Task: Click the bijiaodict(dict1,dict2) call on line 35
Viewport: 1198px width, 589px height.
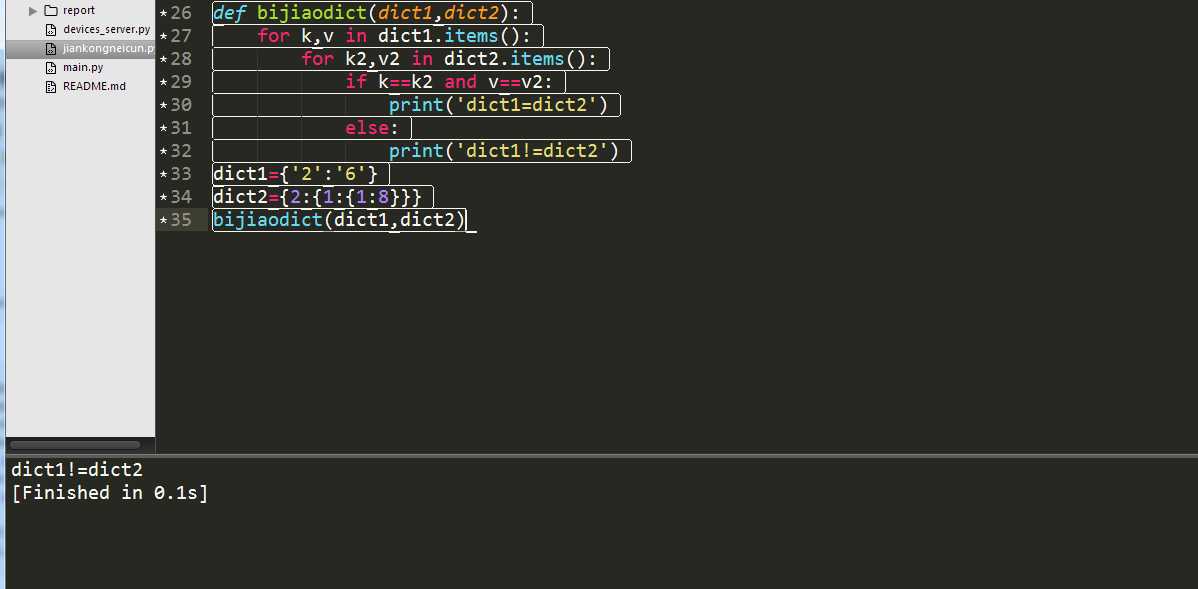Action: (x=339, y=220)
